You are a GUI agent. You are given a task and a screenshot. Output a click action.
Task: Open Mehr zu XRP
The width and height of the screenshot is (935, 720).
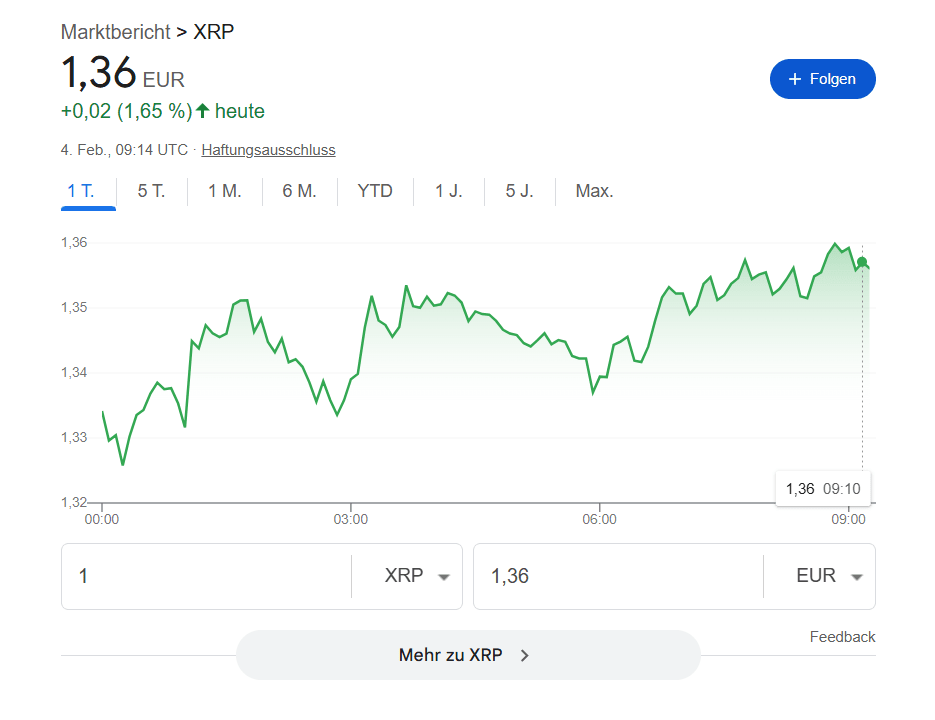point(468,655)
